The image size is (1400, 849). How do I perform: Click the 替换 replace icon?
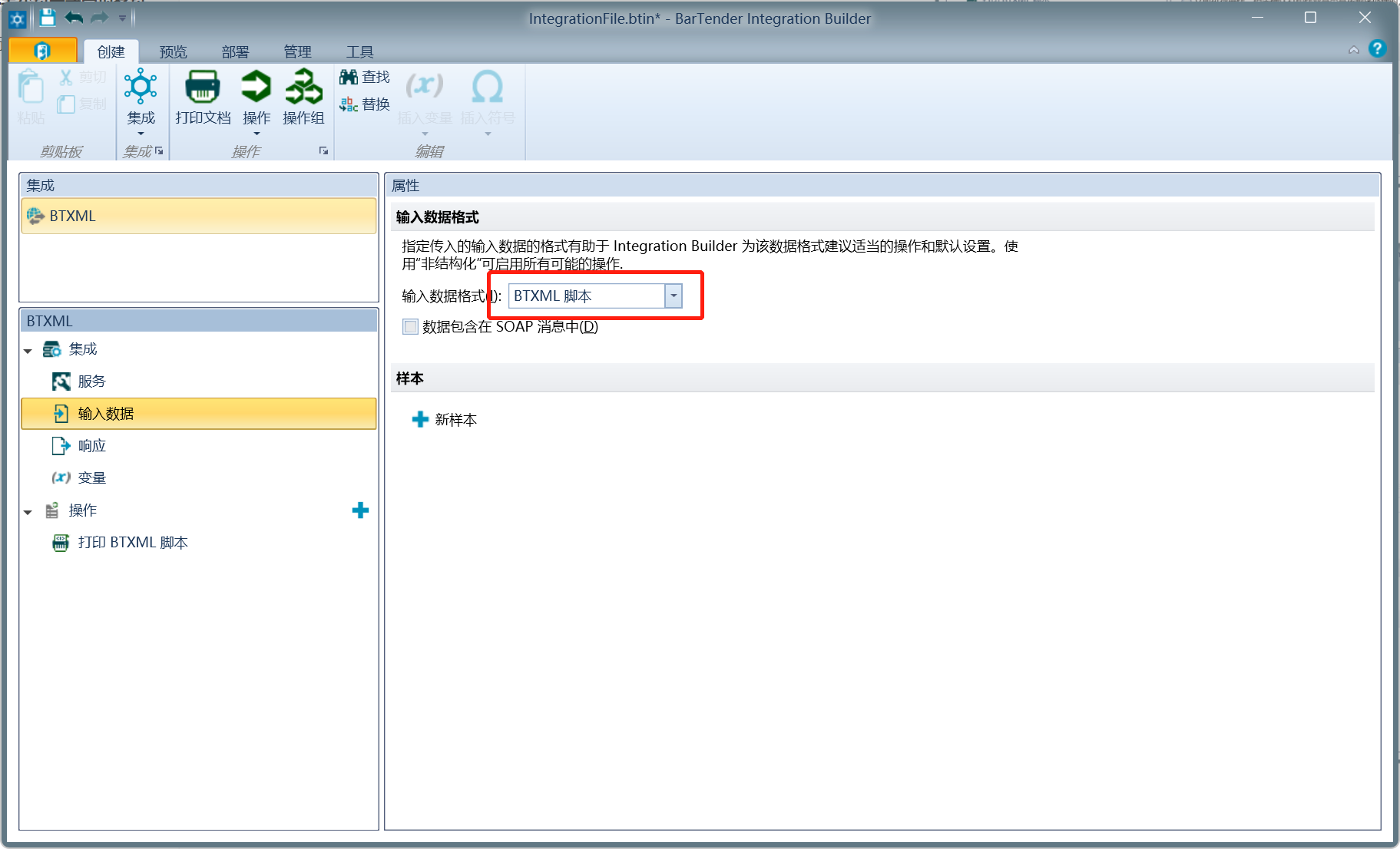click(349, 104)
